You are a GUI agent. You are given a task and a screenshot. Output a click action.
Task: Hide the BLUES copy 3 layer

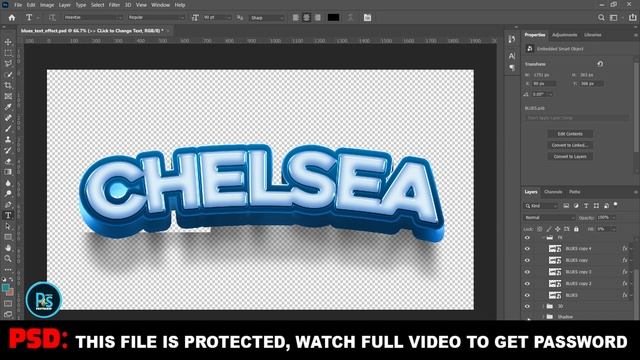[527, 272]
